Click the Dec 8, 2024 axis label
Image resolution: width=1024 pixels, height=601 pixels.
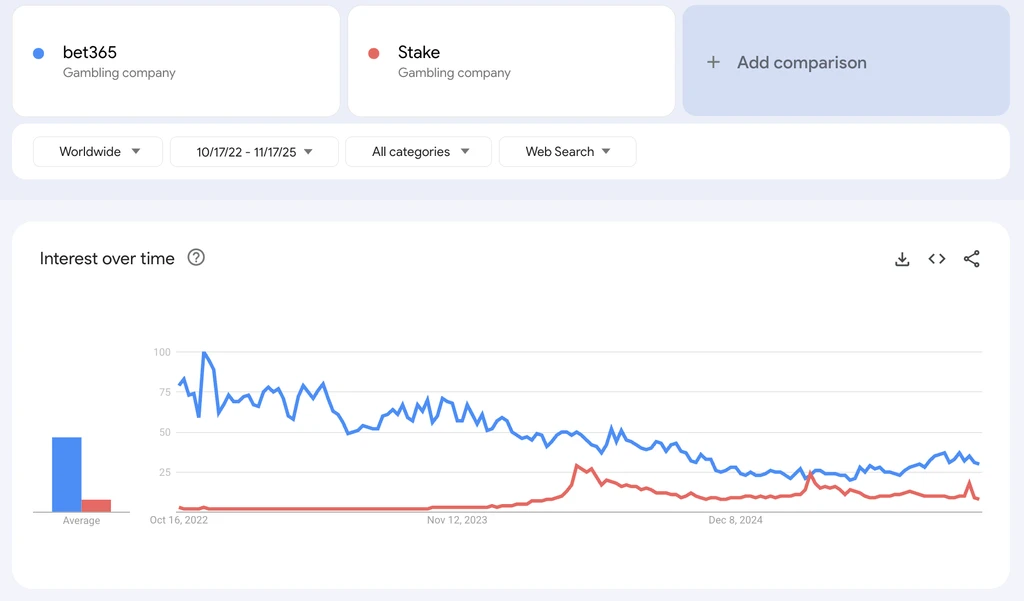[x=735, y=520]
